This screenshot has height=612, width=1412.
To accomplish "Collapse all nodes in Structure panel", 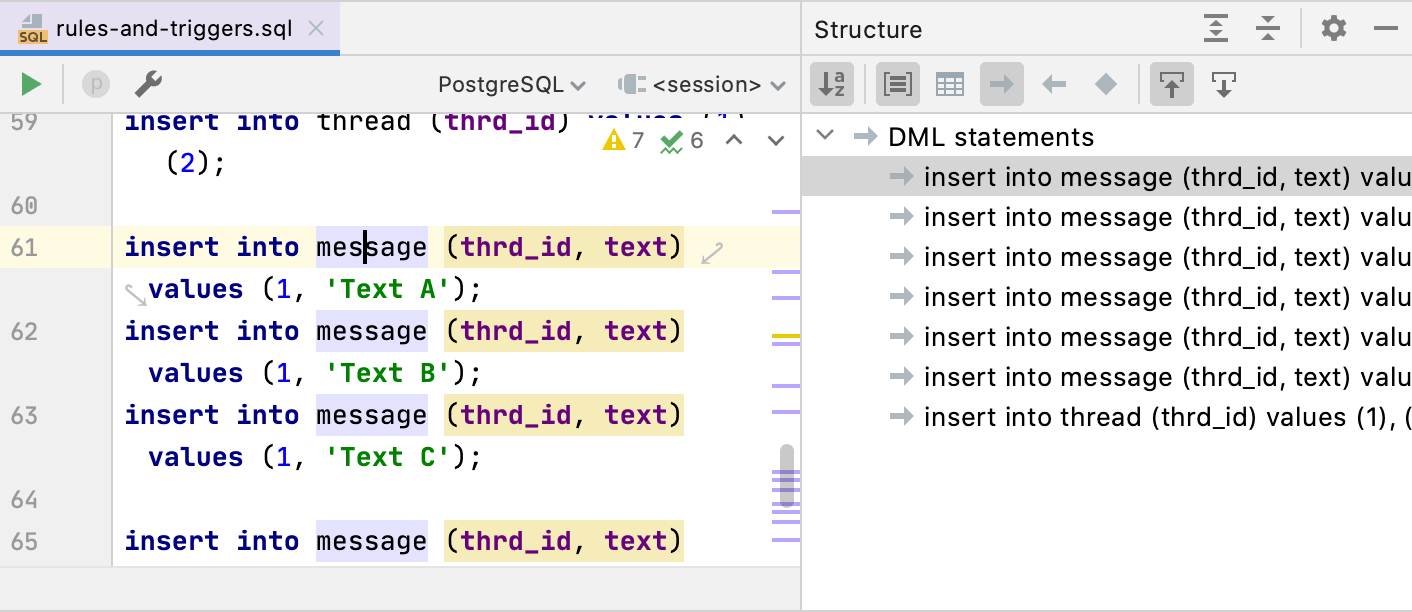I will [1268, 29].
